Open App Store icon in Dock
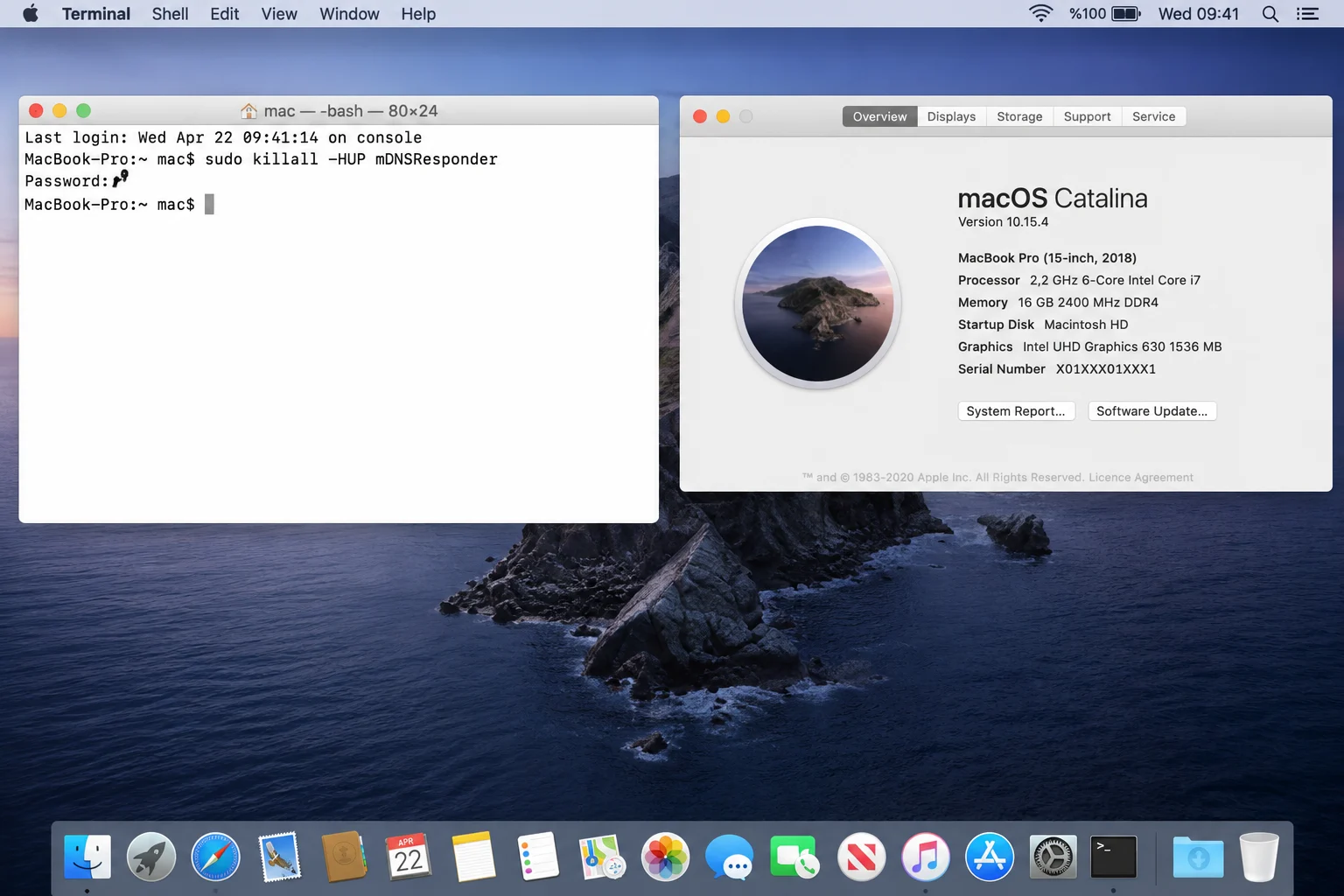The width and height of the screenshot is (1344, 896). click(990, 857)
